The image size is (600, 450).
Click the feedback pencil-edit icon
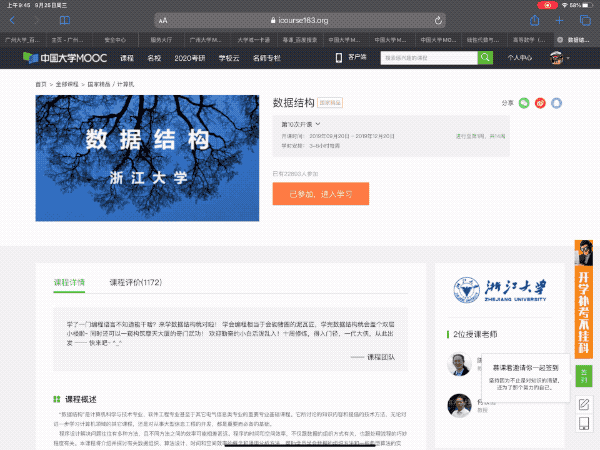point(584,404)
